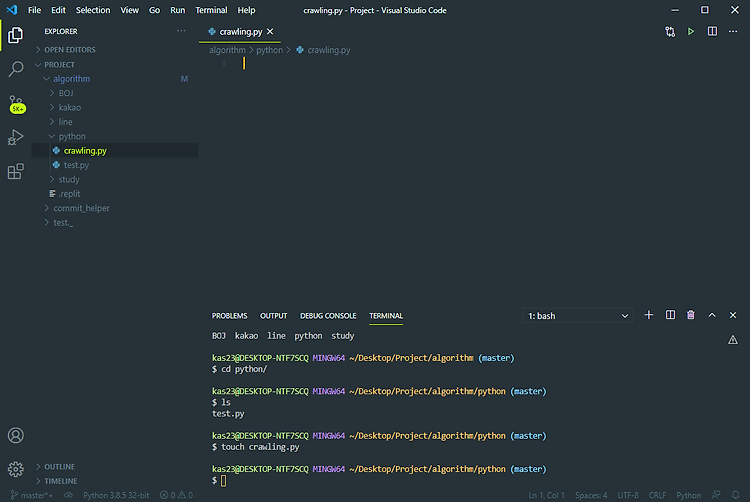Change encoding via UTF-8 status item

(628, 495)
